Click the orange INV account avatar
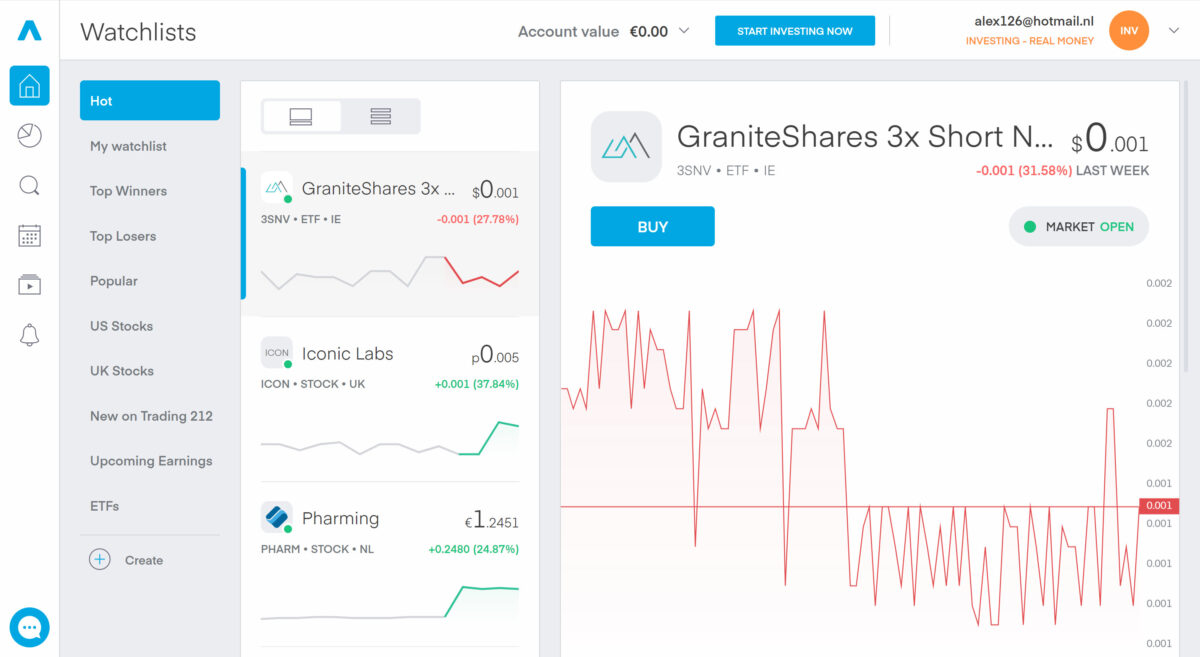The image size is (1200, 657). tap(1129, 31)
